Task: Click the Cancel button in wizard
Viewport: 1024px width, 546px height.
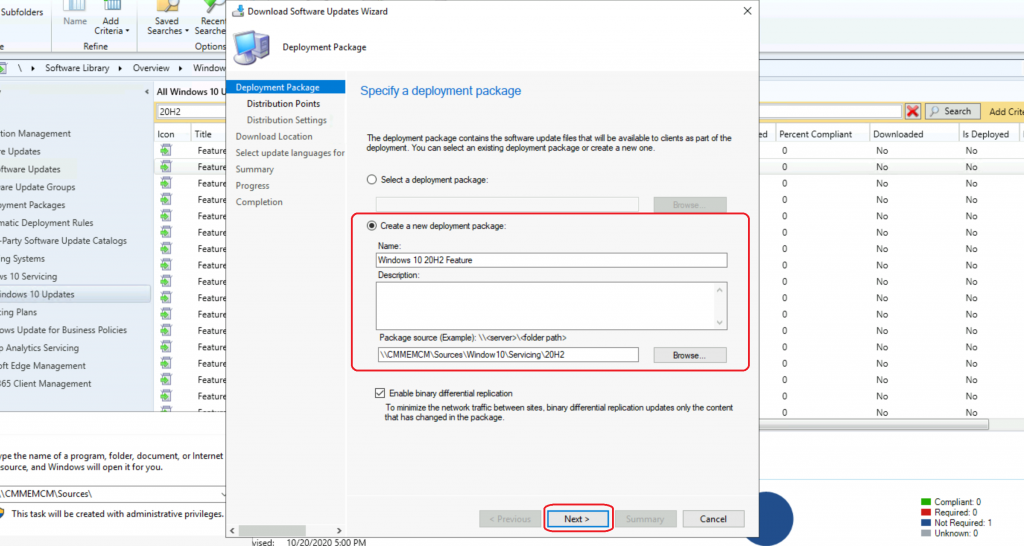Action: [713, 519]
